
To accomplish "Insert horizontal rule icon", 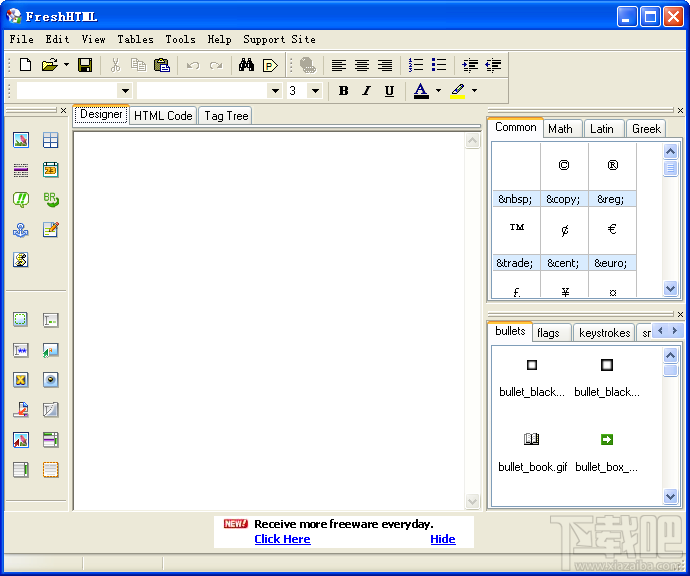I will tap(21, 170).
